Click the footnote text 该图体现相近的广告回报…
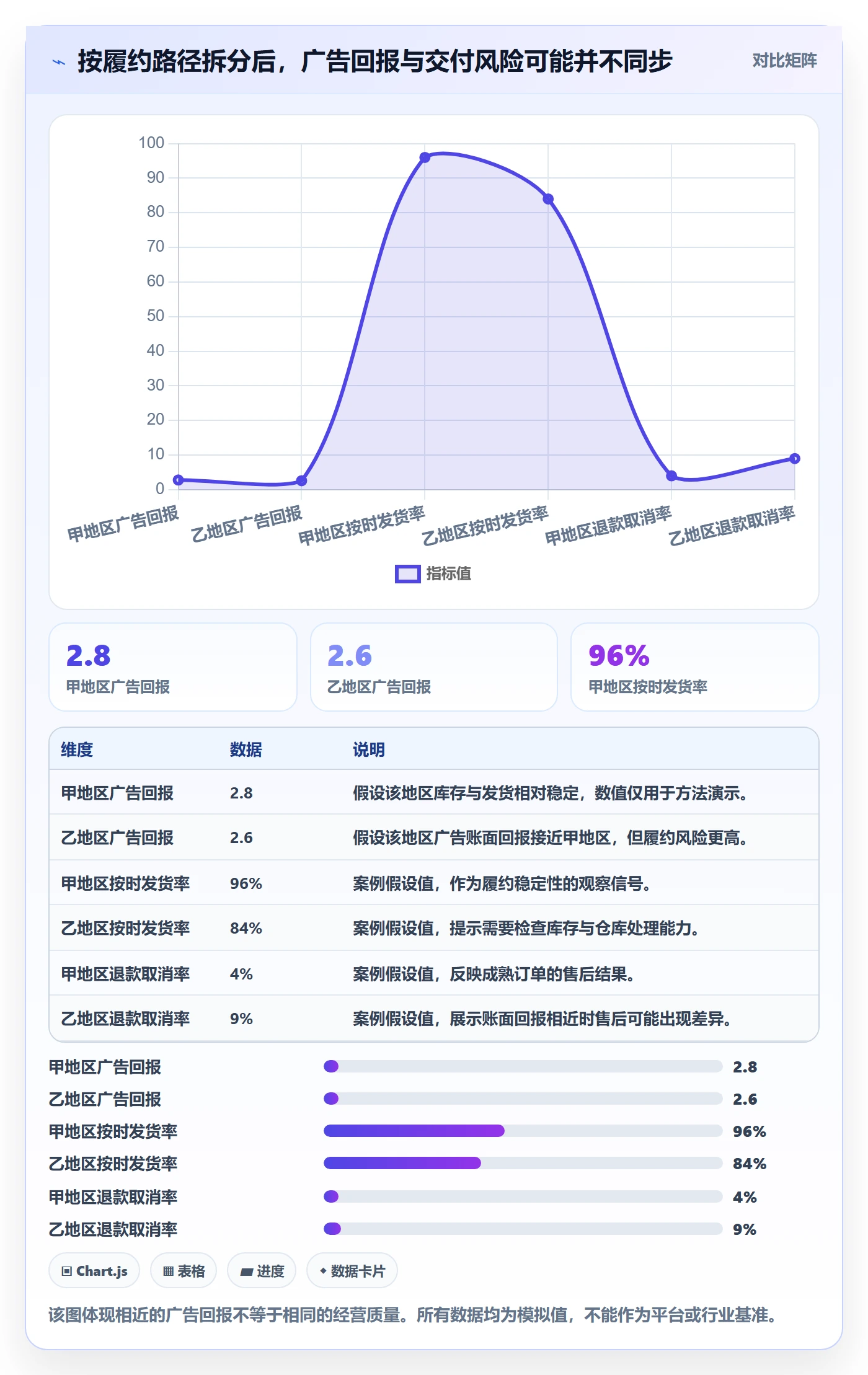The width and height of the screenshot is (868, 1375). [x=414, y=1315]
